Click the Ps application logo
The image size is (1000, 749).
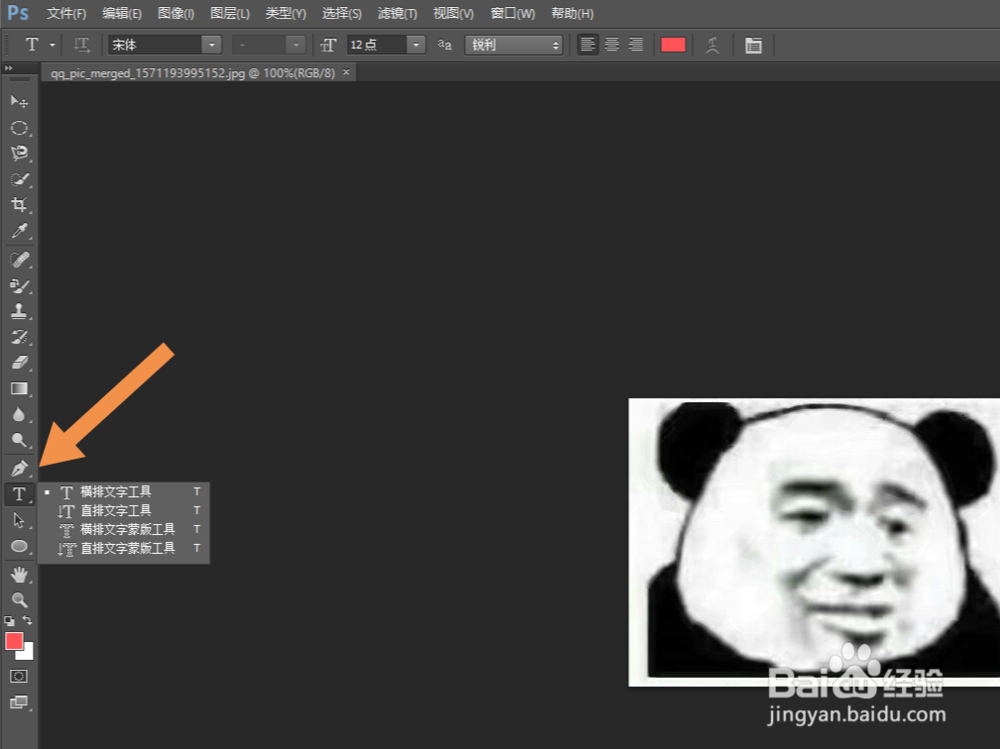pos(18,13)
